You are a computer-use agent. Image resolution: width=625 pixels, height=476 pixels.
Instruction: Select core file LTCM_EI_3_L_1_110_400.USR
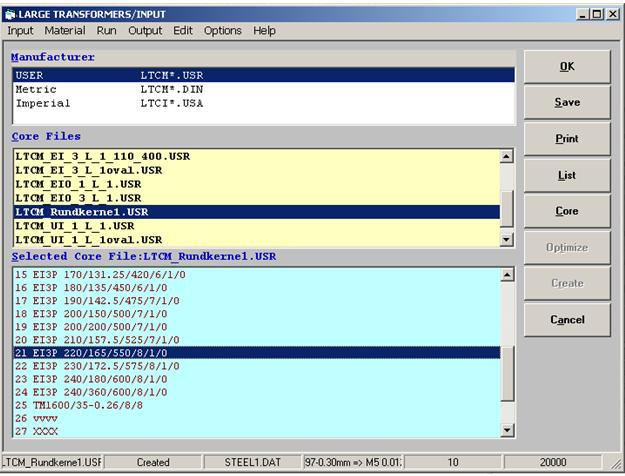[x=257, y=156]
